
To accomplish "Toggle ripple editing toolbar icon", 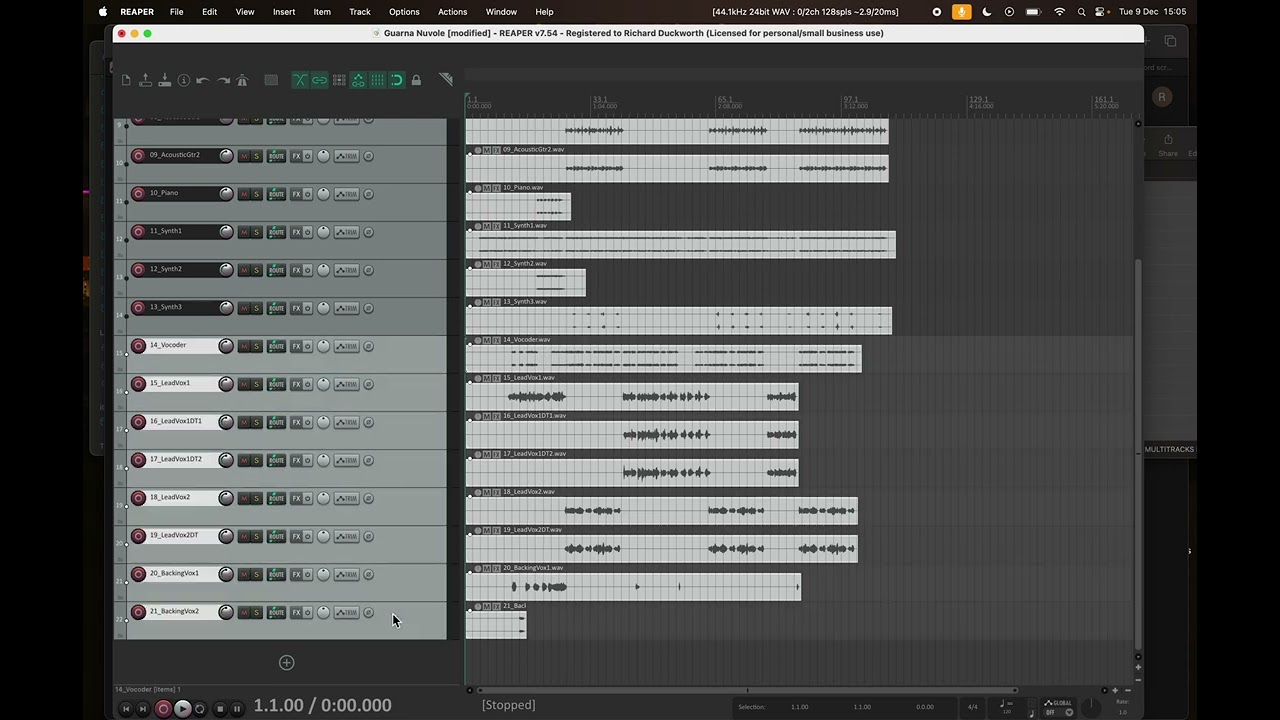I will (x=339, y=80).
